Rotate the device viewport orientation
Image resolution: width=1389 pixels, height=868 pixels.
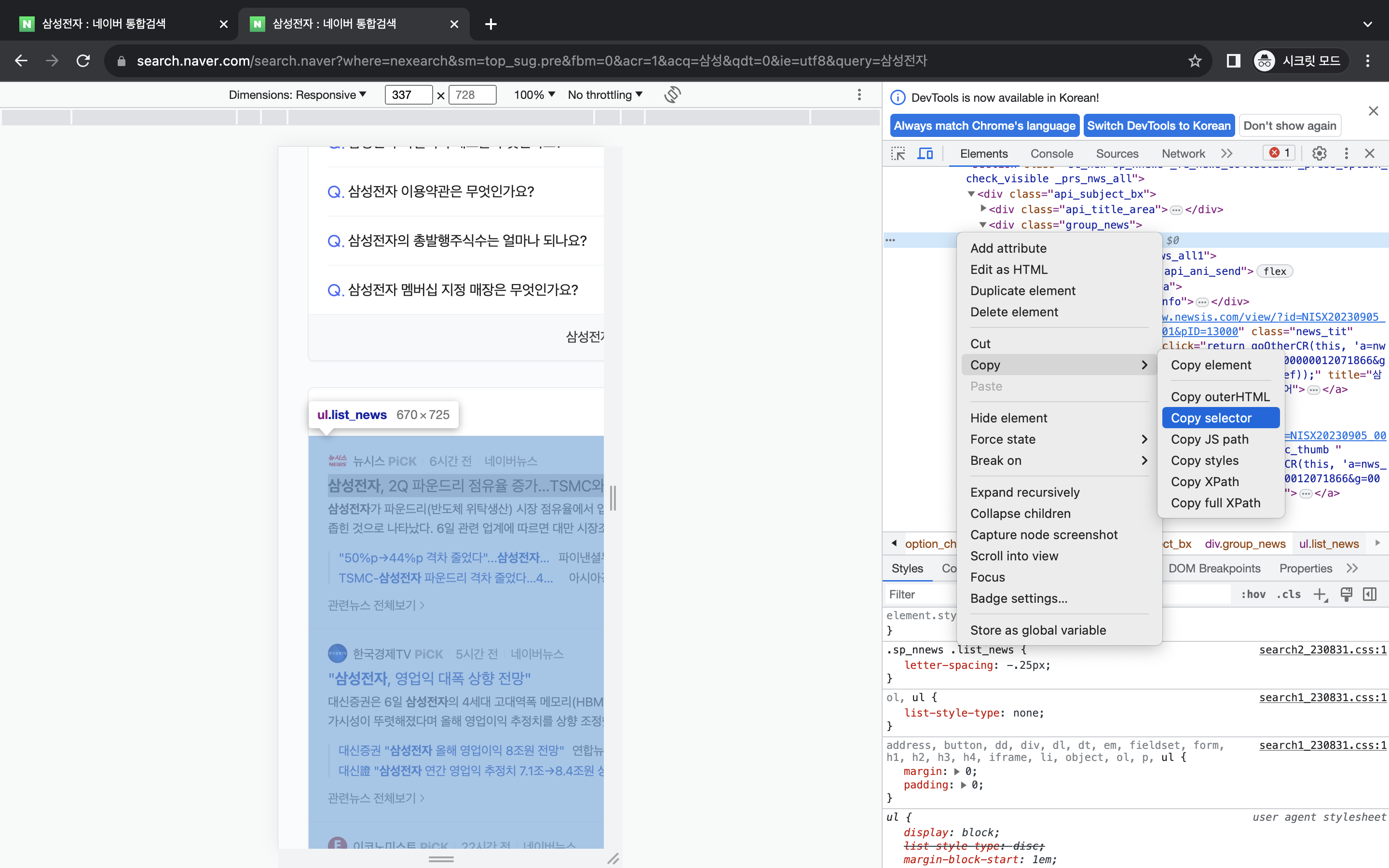tap(673, 95)
